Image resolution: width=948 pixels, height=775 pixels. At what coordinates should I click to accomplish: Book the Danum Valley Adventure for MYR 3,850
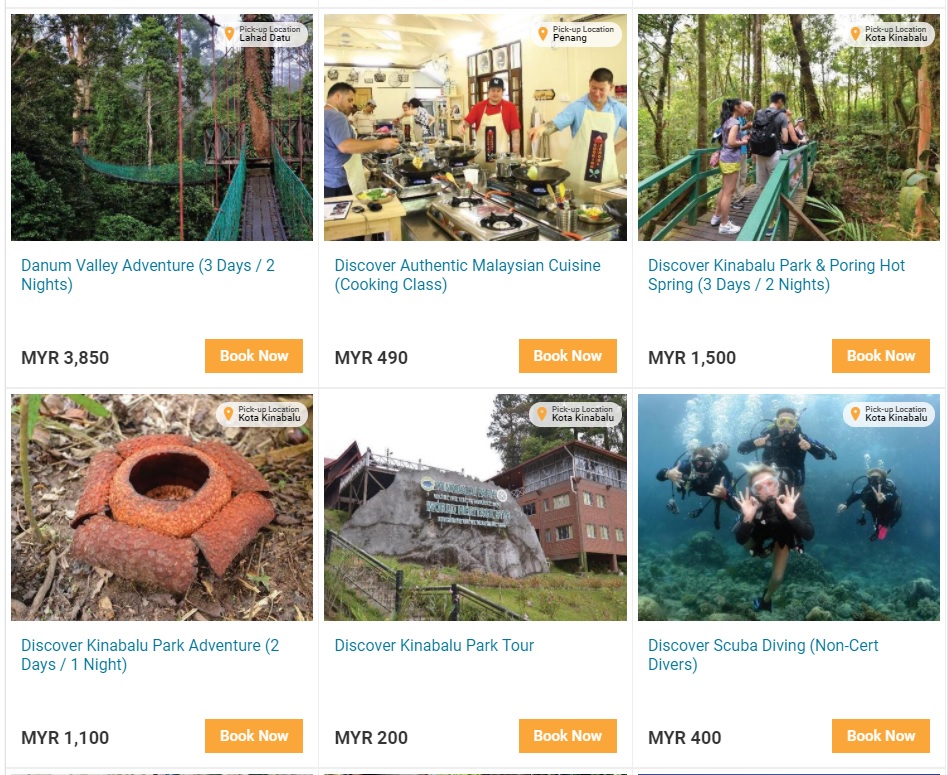[x=254, y=356]
